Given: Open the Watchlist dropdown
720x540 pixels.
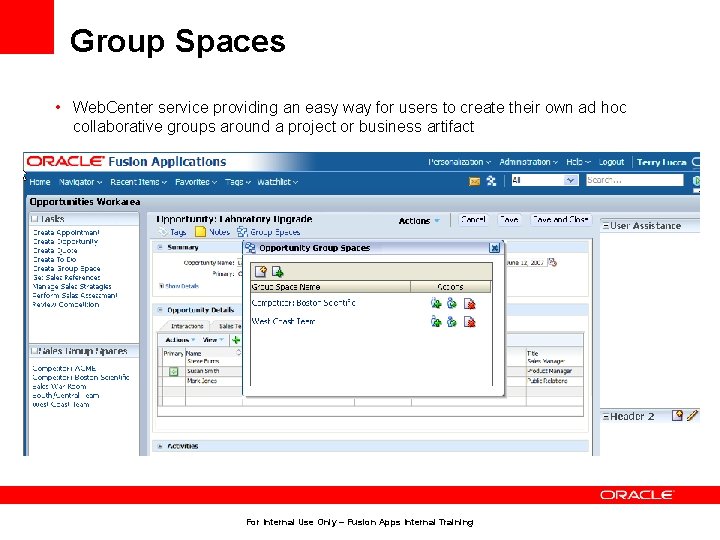Looking at the screenshot, I should (278, 182).
